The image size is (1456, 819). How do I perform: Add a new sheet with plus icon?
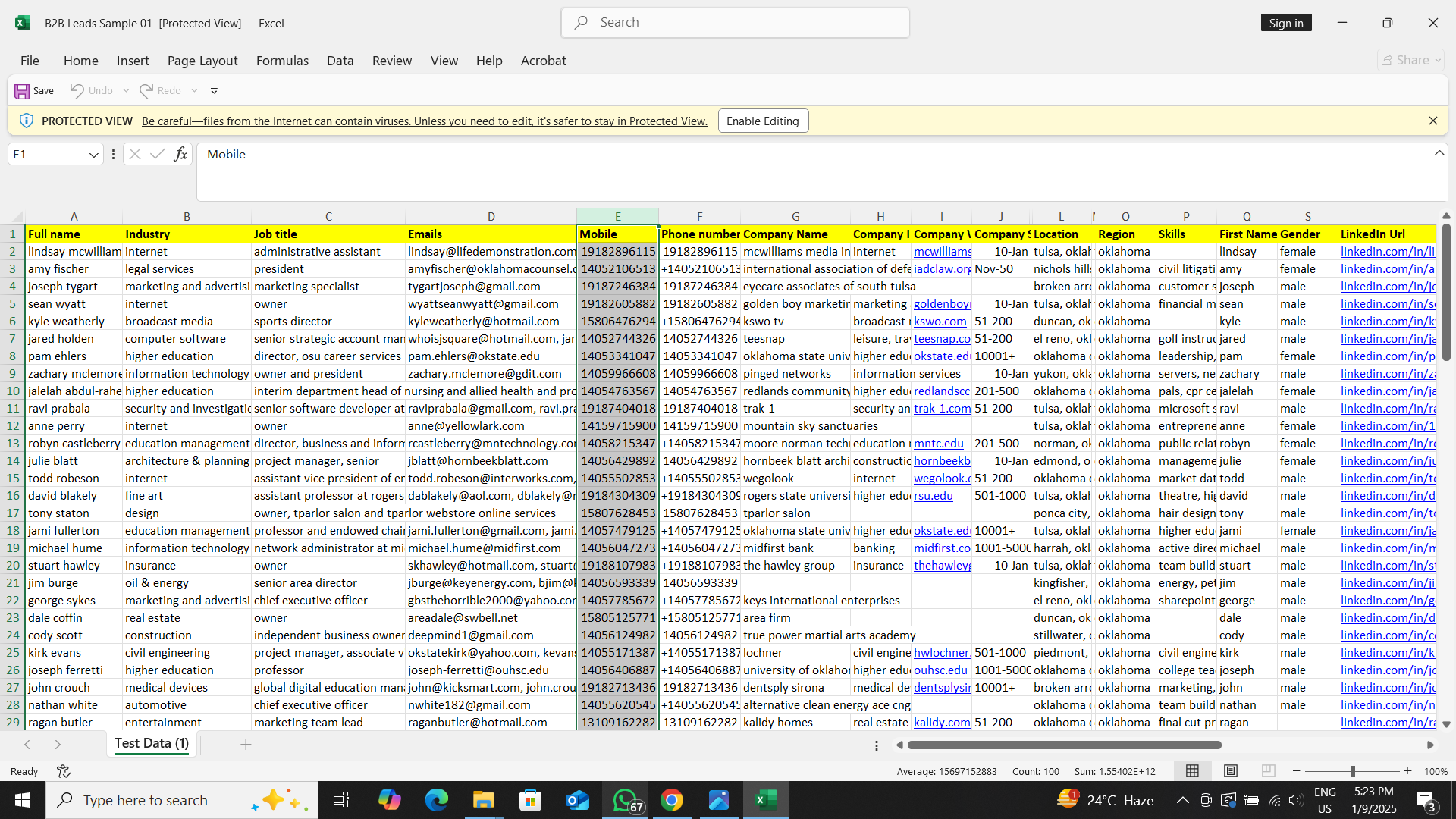(246, 745)
